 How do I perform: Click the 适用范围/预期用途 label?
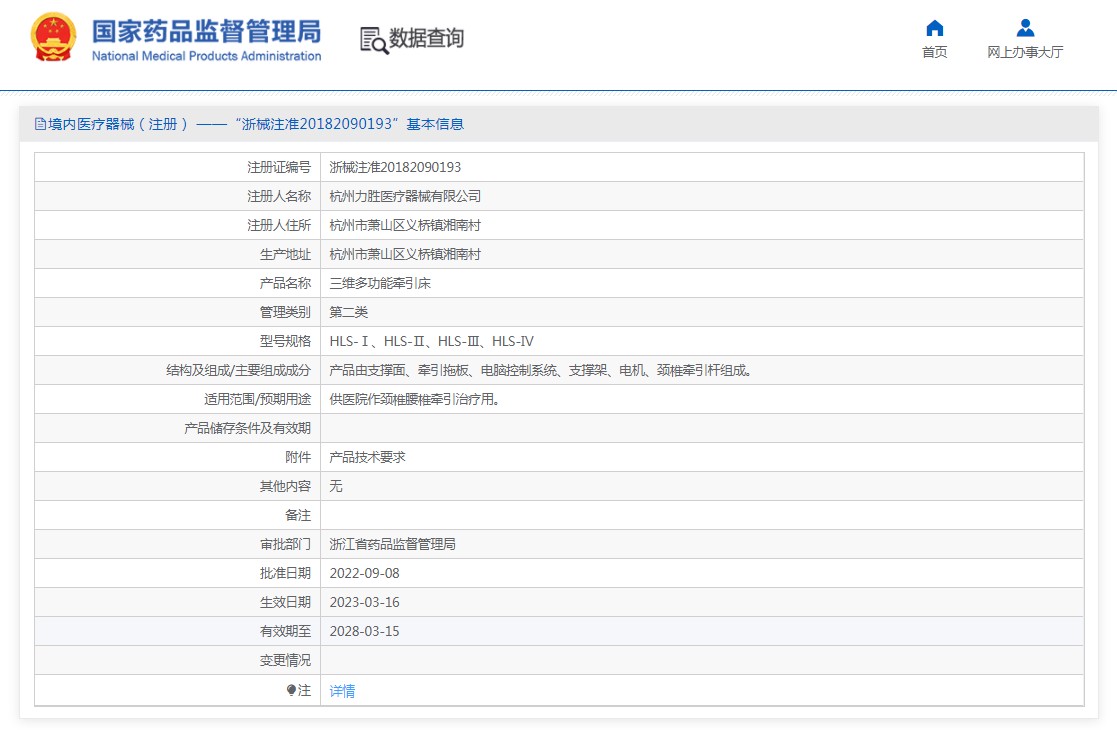tap(257, 400)
